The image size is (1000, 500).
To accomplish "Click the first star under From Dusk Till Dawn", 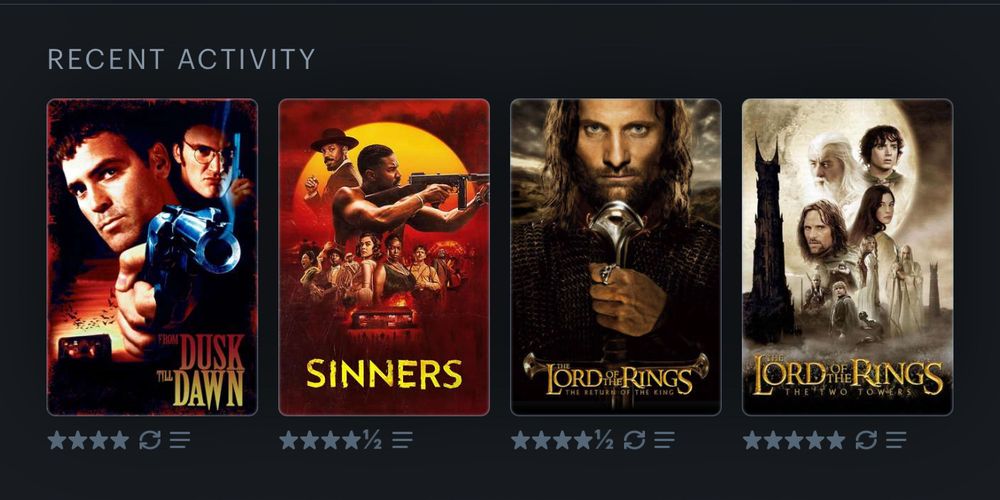I will coord(57,440).
